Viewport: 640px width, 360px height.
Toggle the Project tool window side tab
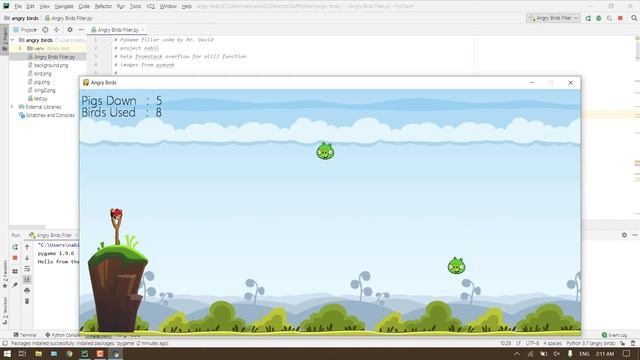(4, 39)
